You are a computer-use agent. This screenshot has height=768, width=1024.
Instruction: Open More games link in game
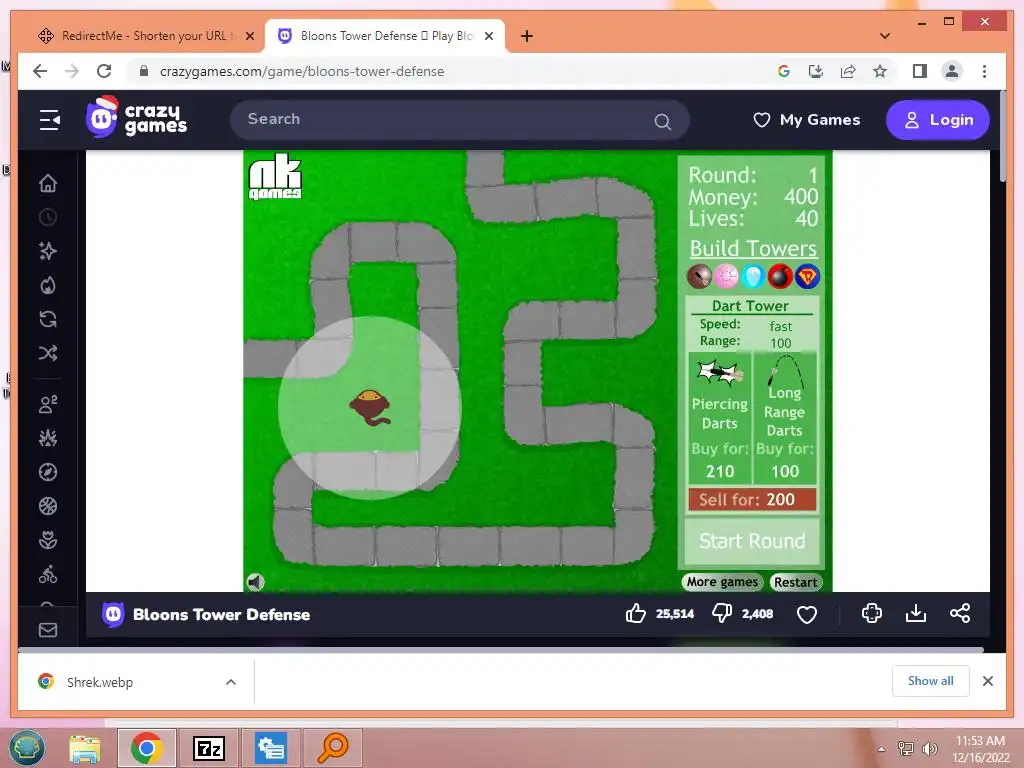point(722,582)
